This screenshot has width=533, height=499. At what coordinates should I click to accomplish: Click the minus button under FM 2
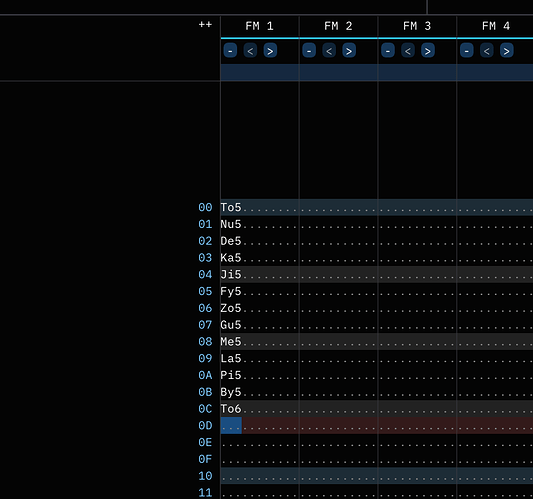[x=309, y=51]
